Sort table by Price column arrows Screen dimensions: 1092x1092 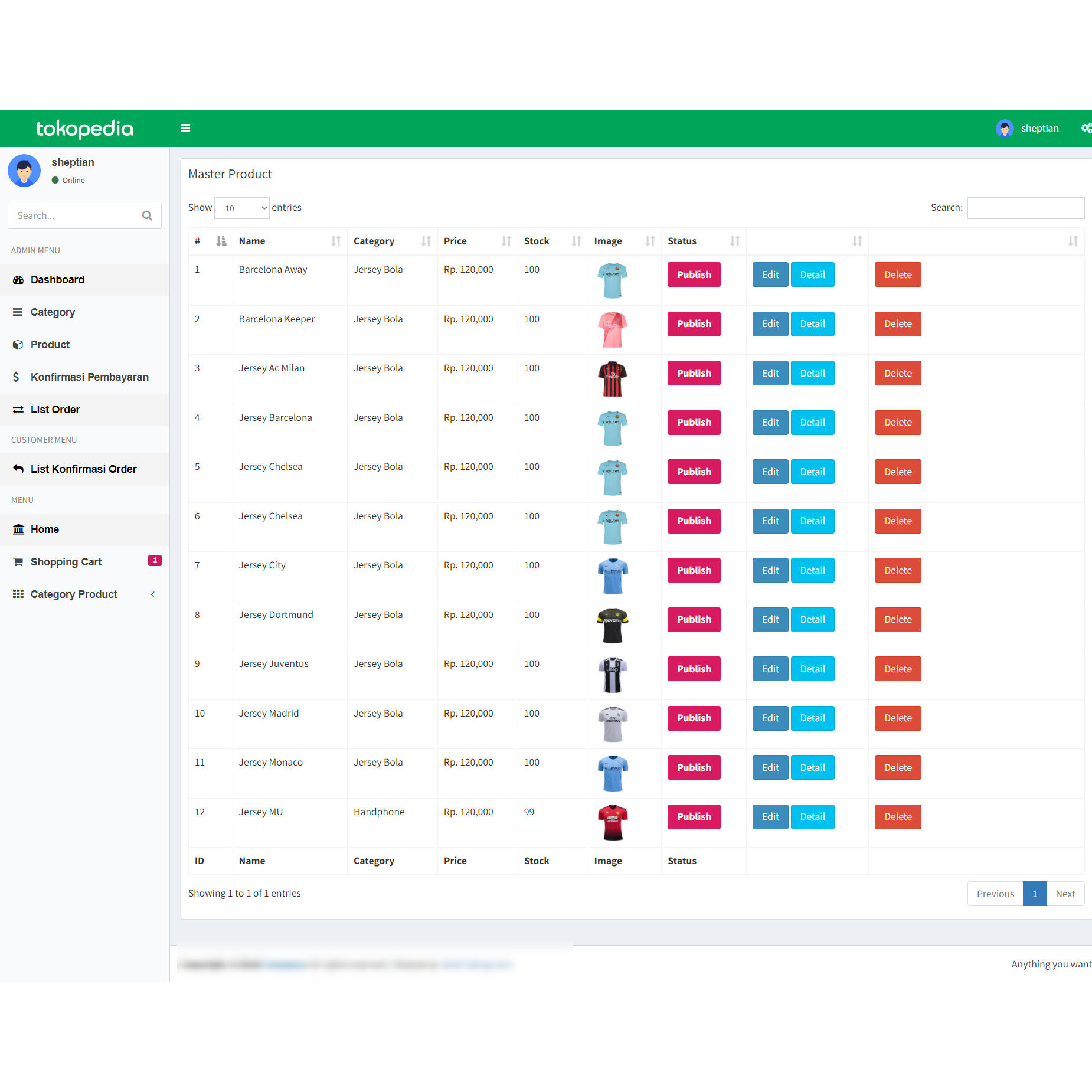(x=506, y=241)
